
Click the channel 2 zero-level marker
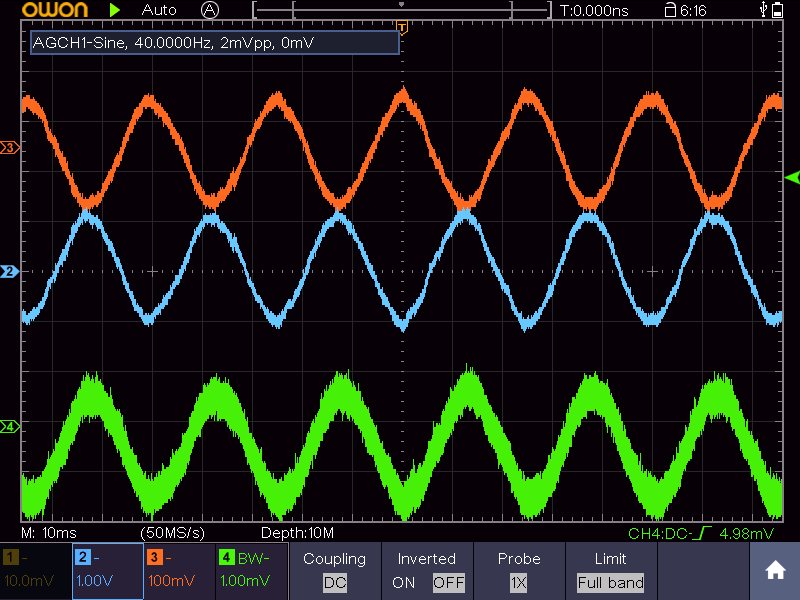(x=10, y=271)
